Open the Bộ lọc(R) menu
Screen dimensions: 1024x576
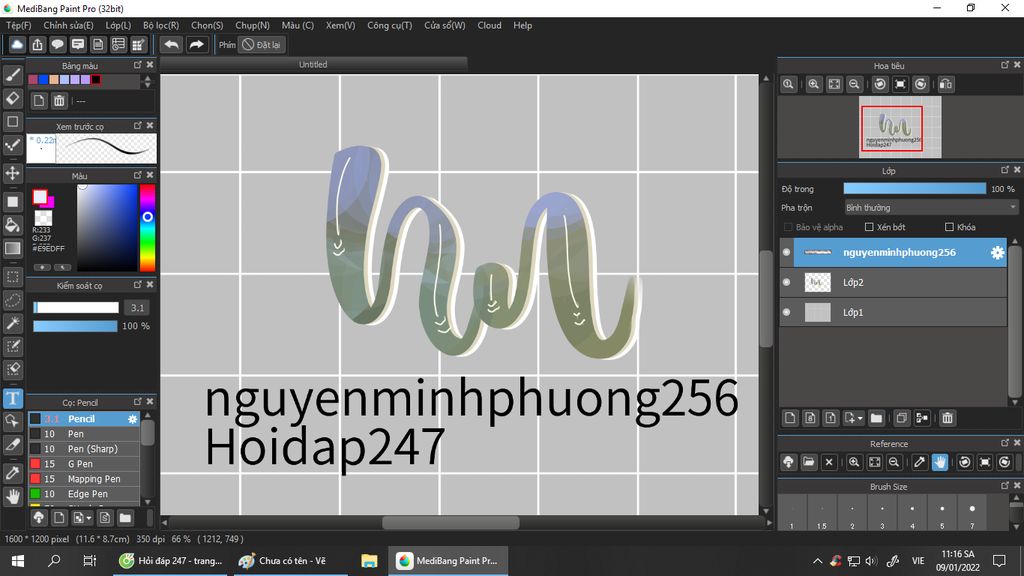161,25
